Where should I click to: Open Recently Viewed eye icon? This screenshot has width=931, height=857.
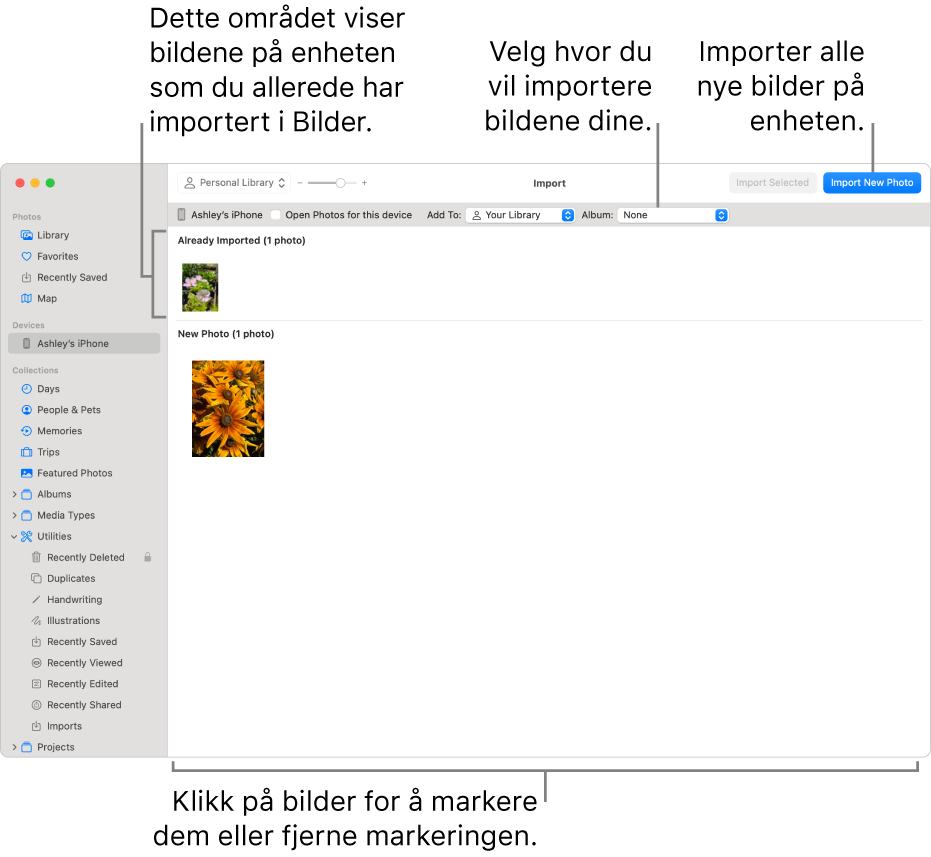pos(36,663)
